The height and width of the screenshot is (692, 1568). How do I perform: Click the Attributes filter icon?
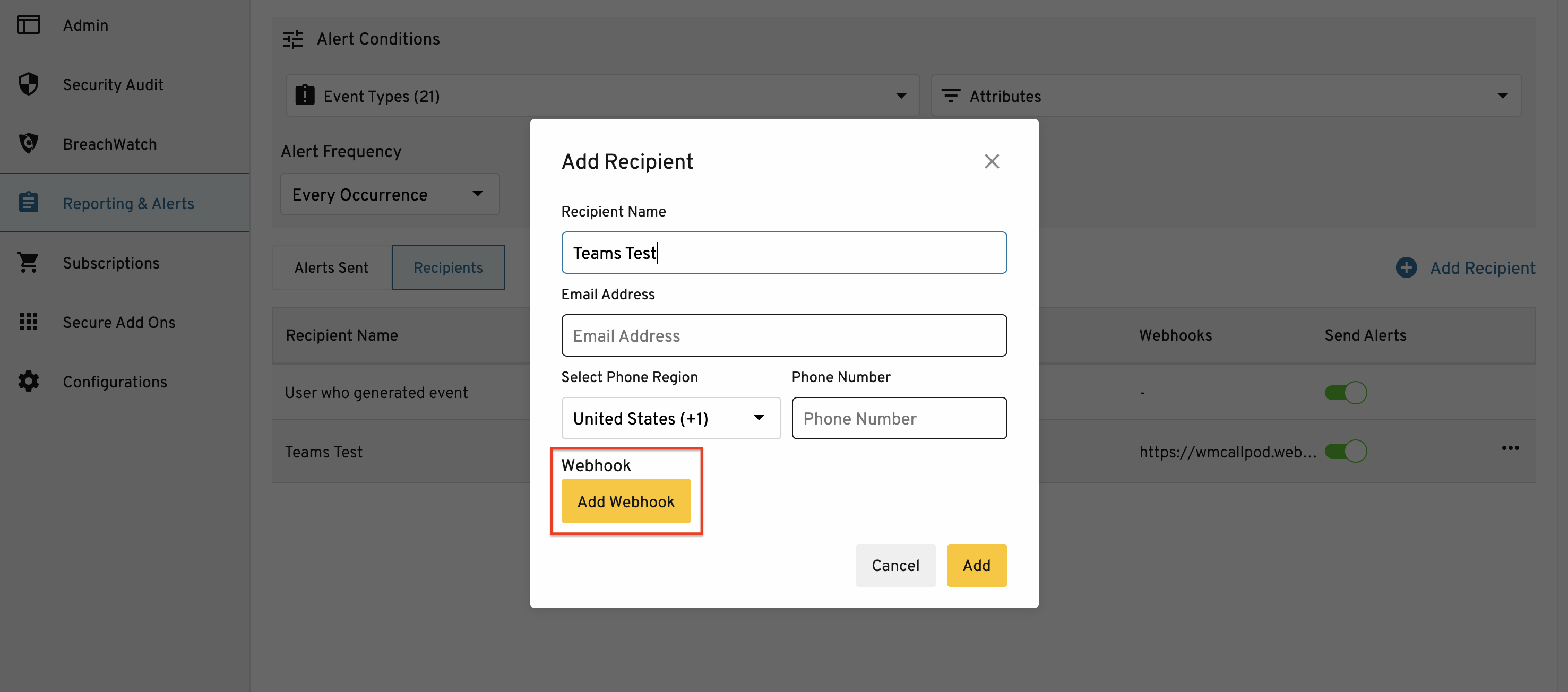951,96
